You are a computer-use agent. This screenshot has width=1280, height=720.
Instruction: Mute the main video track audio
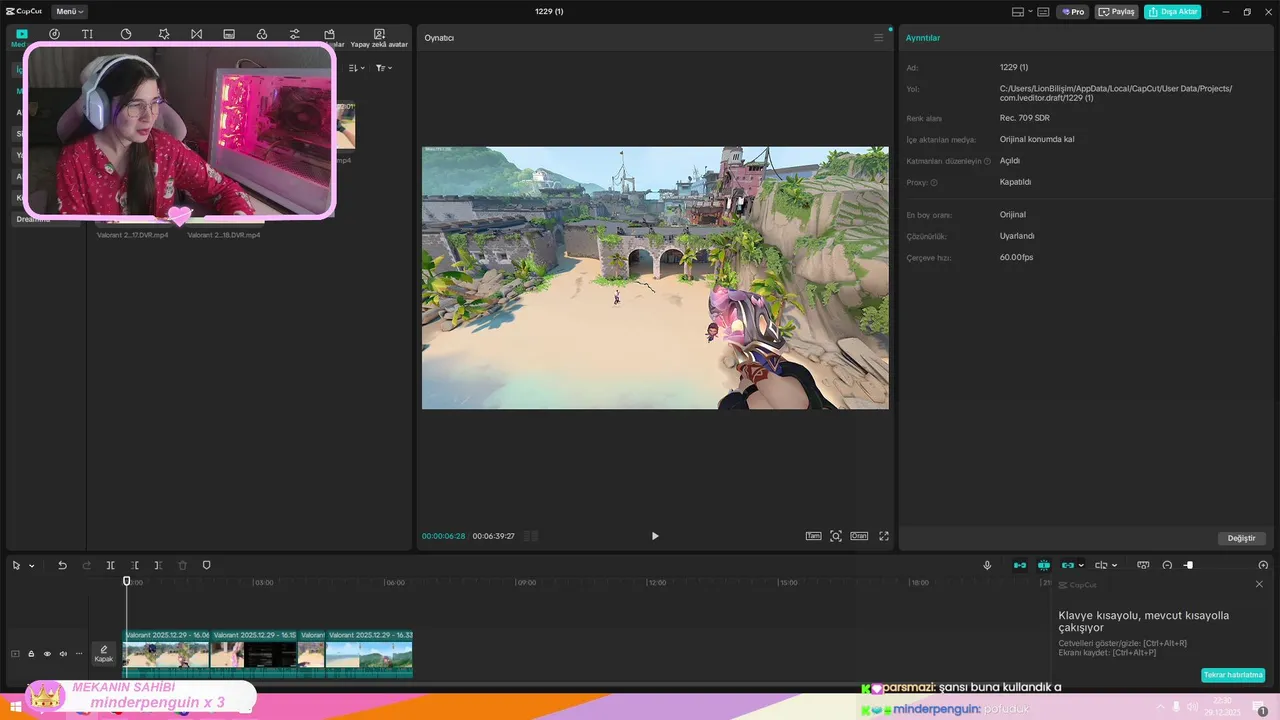click(63, 654)
